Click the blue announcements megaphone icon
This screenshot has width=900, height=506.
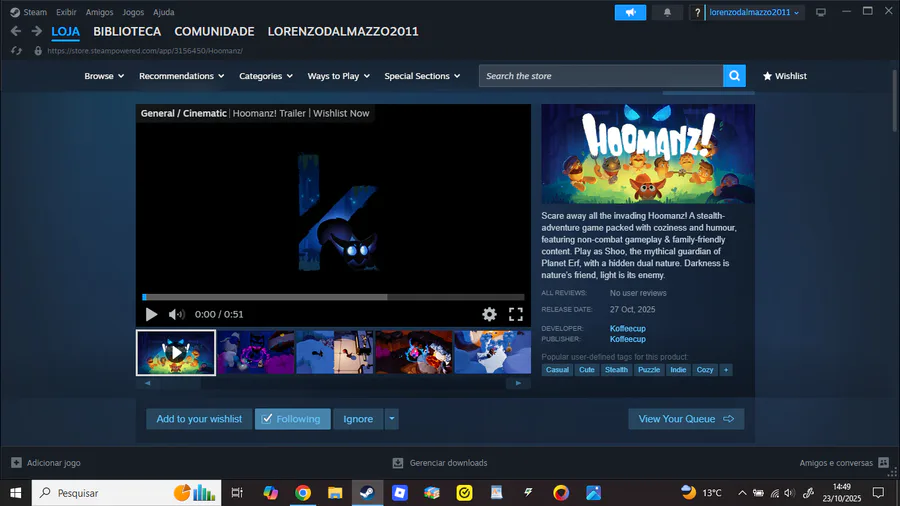(x=630, y=12)
